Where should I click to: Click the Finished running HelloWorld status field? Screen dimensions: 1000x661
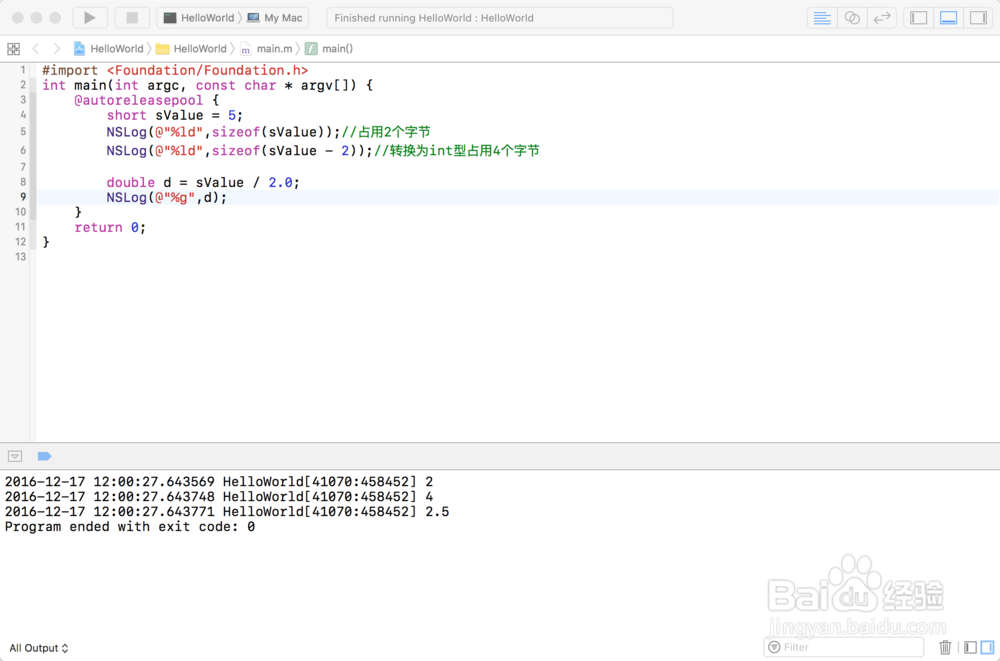pos(499,18)
